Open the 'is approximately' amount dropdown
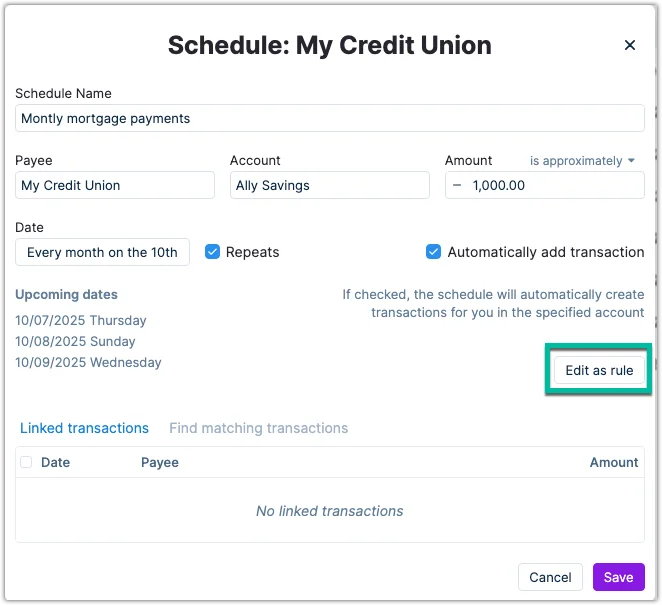The width and height of the screenshot is (662, 605). point(582,160)
